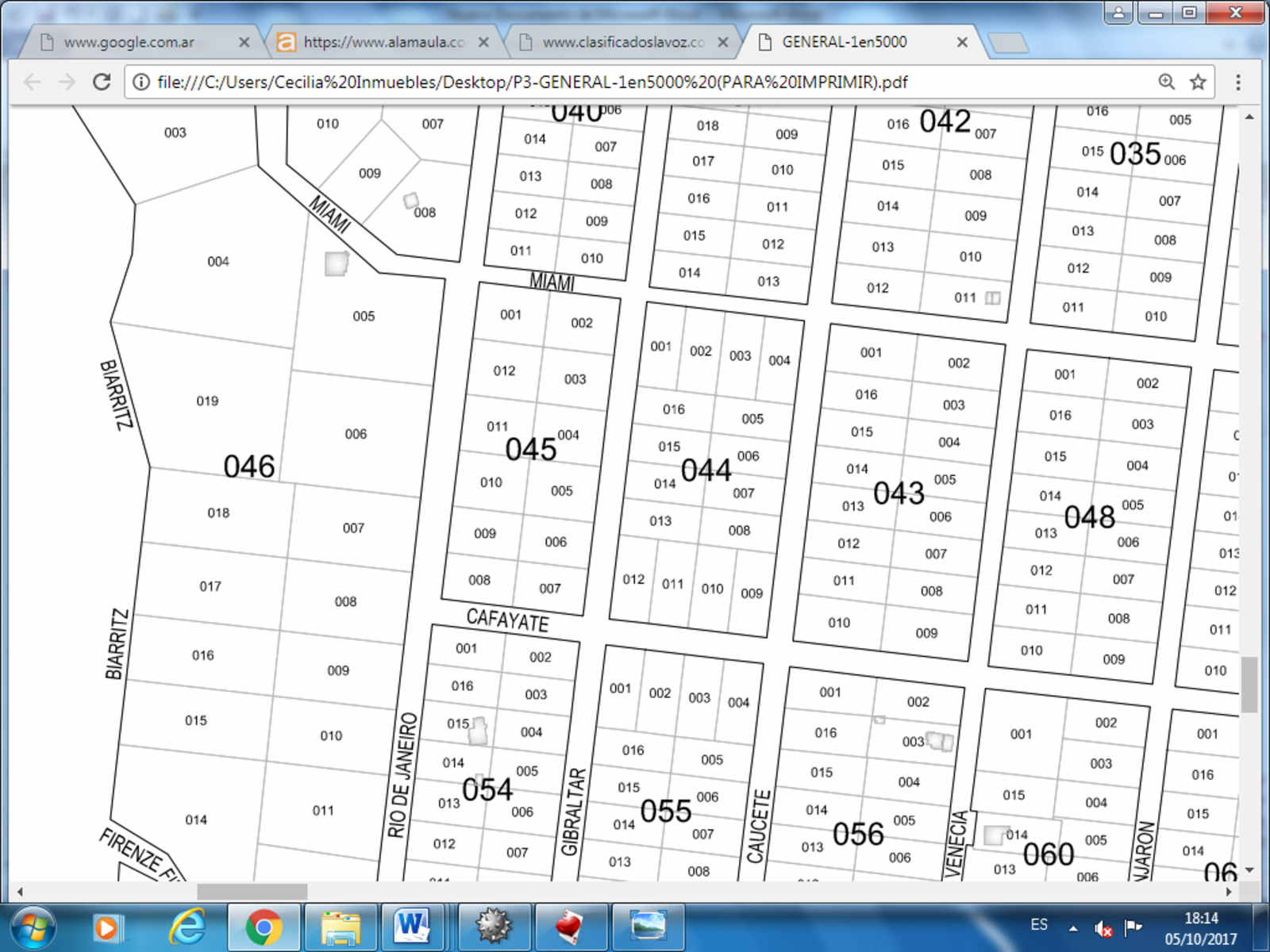Open the Chrome three-dot menu
Viewport: 1270px width, 952px height.
tap(1238, 82)
